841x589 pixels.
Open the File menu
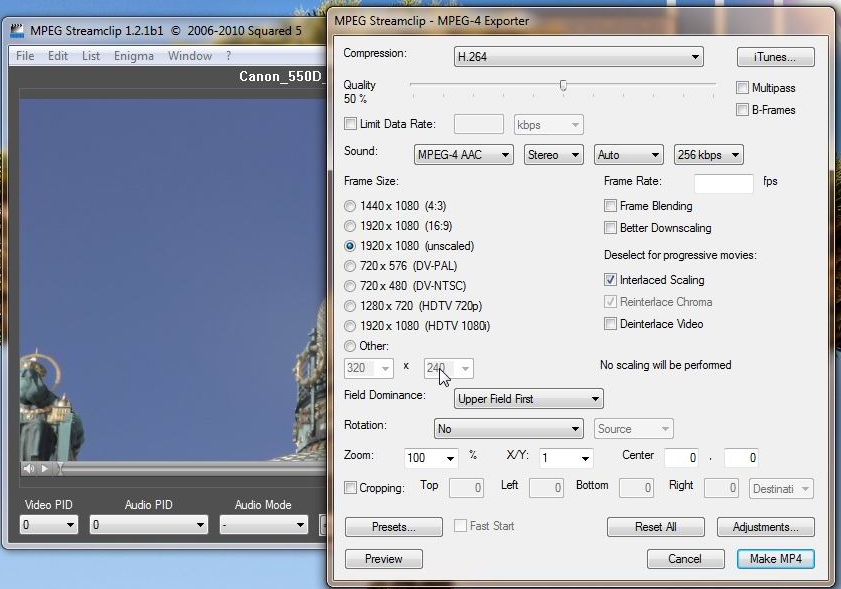pos(25,56)
